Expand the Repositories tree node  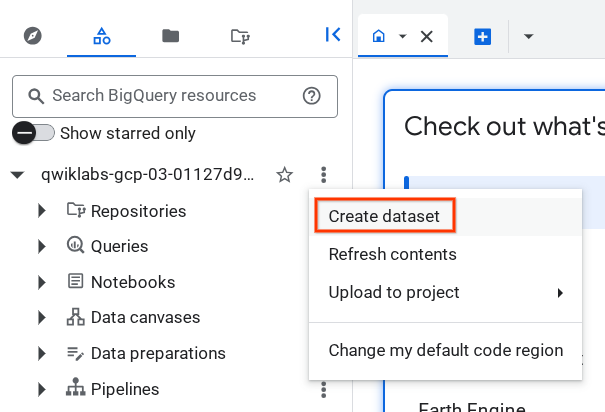point(42,211)
